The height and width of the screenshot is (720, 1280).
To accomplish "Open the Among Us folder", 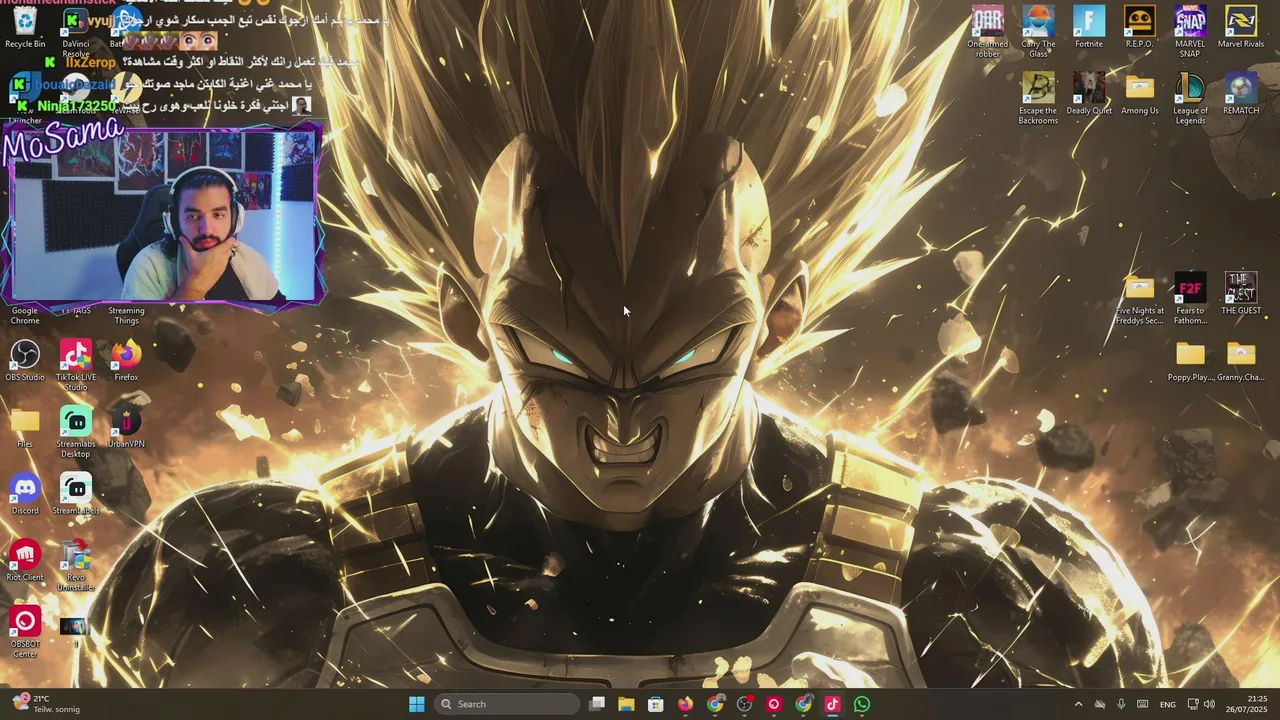I will [x=1139, y=94].
